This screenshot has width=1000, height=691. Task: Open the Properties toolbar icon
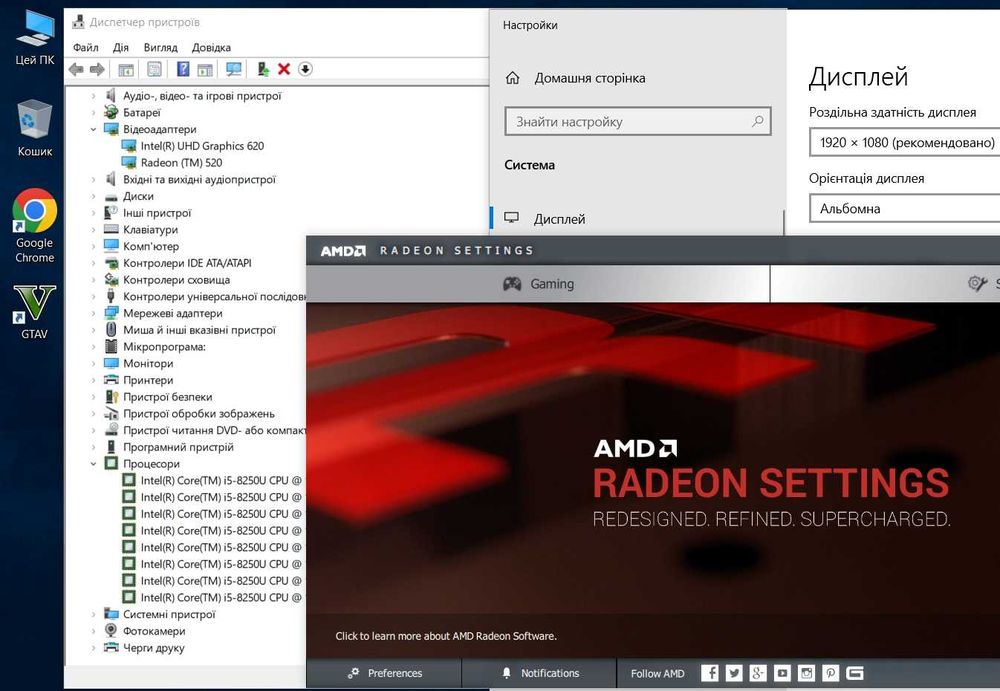coord(154,69)
